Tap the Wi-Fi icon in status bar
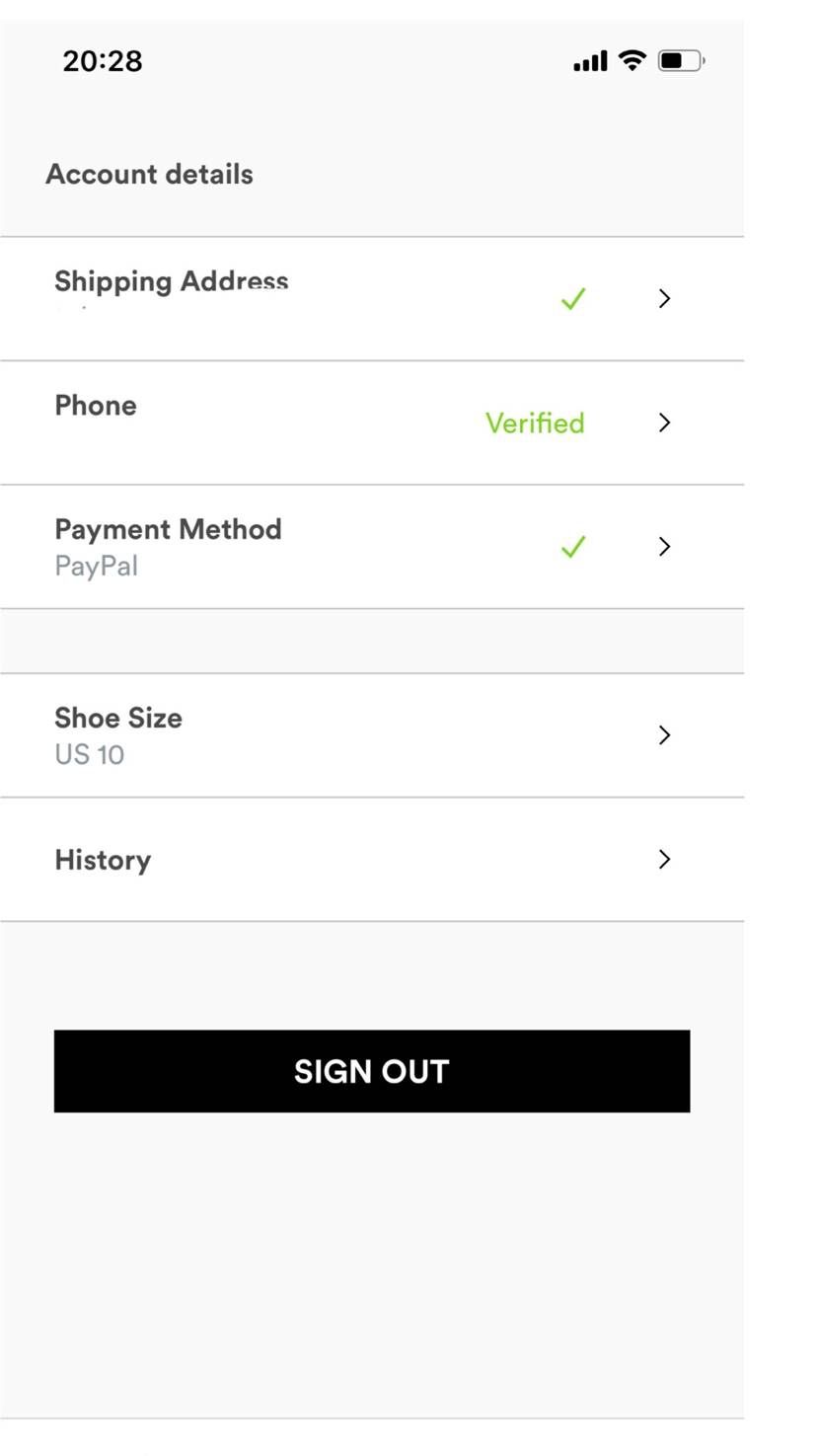The width and height of the screenshot is (819, 1456). point(632,60)
